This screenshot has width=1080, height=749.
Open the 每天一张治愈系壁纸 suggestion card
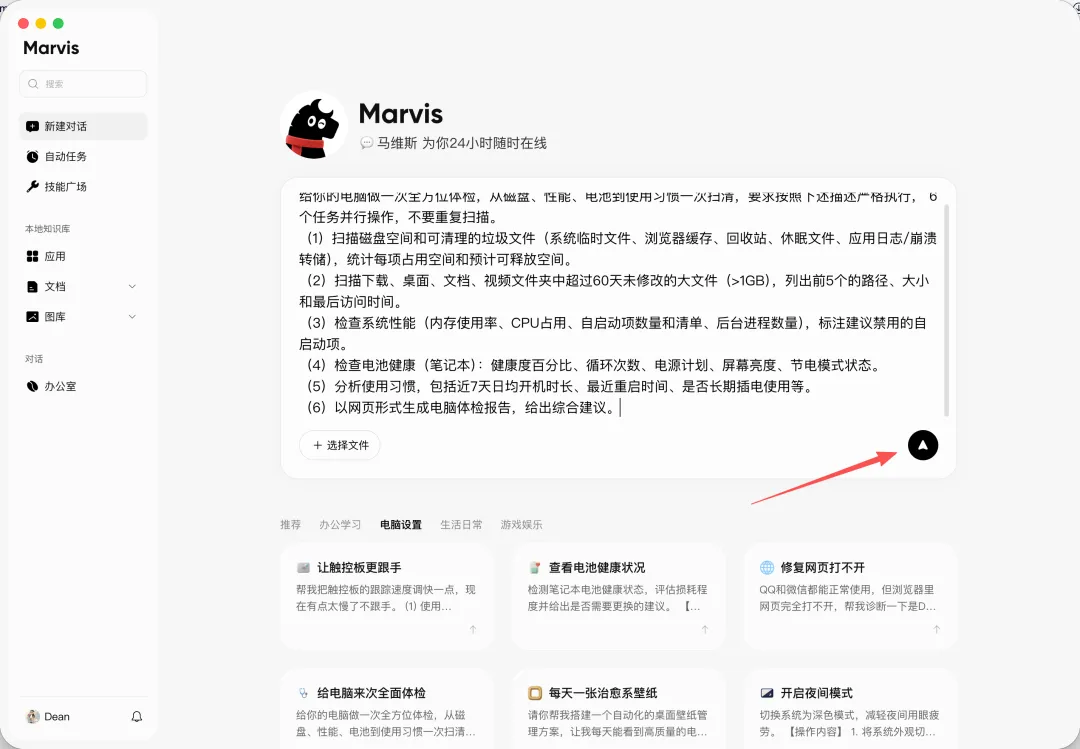619,710
